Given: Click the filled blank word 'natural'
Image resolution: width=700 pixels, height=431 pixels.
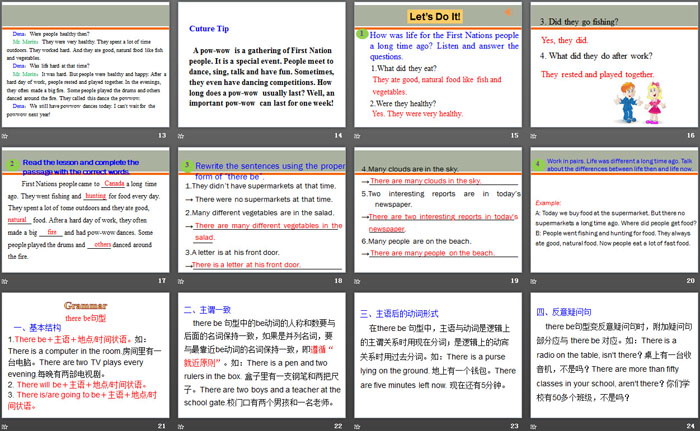Looking at the screenshot, I should (18, 220).
